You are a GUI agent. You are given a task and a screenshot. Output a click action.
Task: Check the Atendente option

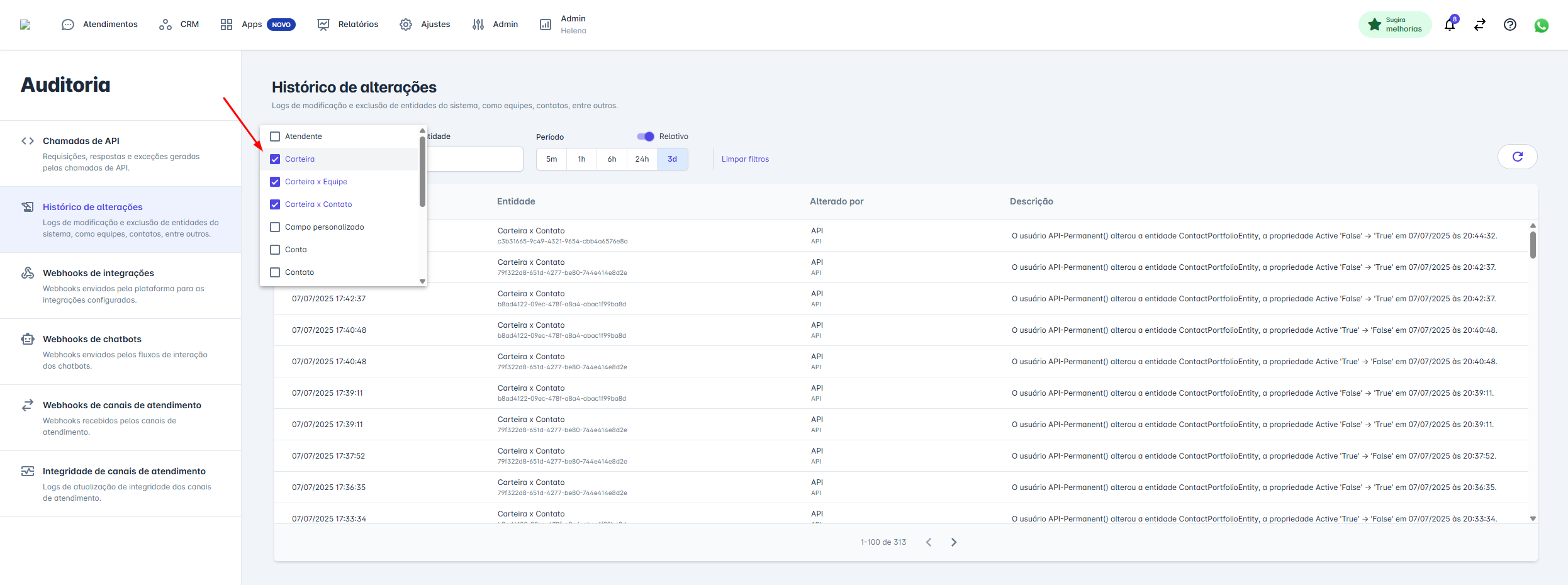275,136
